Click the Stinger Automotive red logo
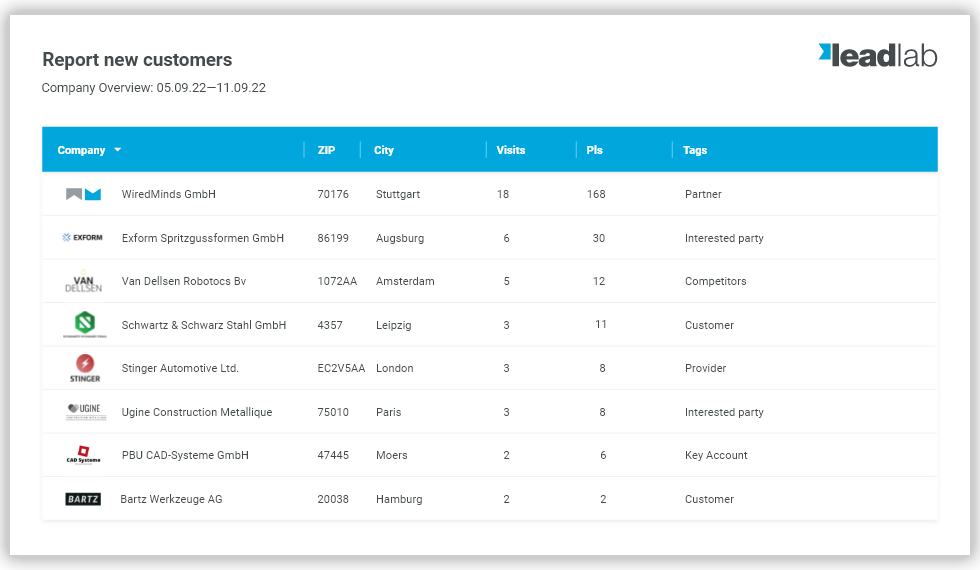 tap(85, 368)
